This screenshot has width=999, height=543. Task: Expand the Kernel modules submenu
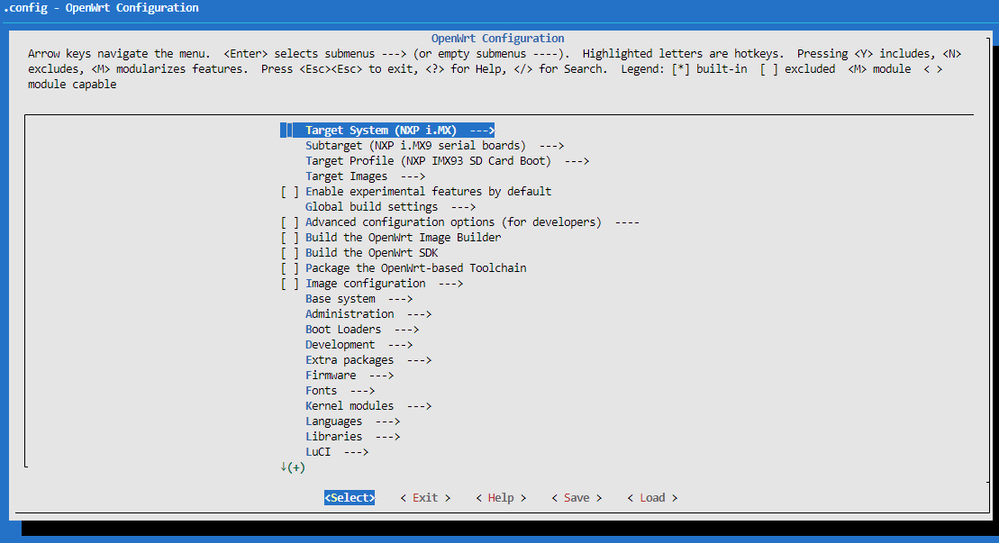pyautogui.click(x=368, y=405)
